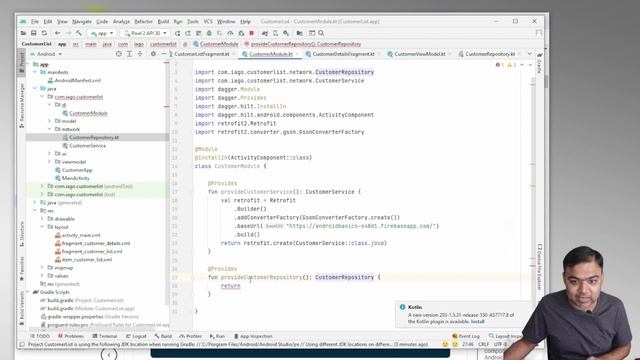
Task: Click the Select Opened File target icon
Action: click(x=118, y=54)
